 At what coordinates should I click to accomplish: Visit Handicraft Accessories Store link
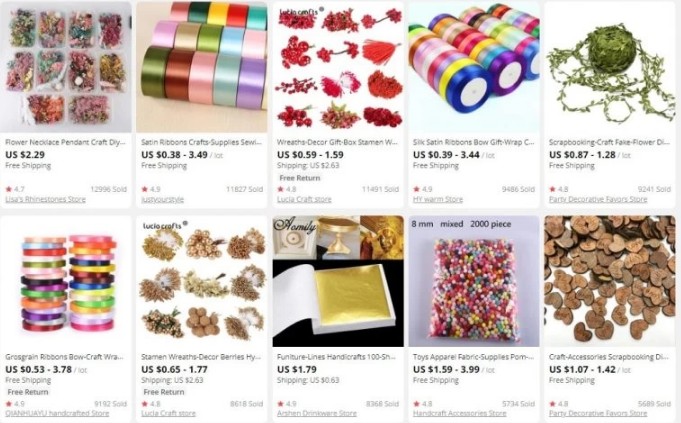tap(460, 413)
